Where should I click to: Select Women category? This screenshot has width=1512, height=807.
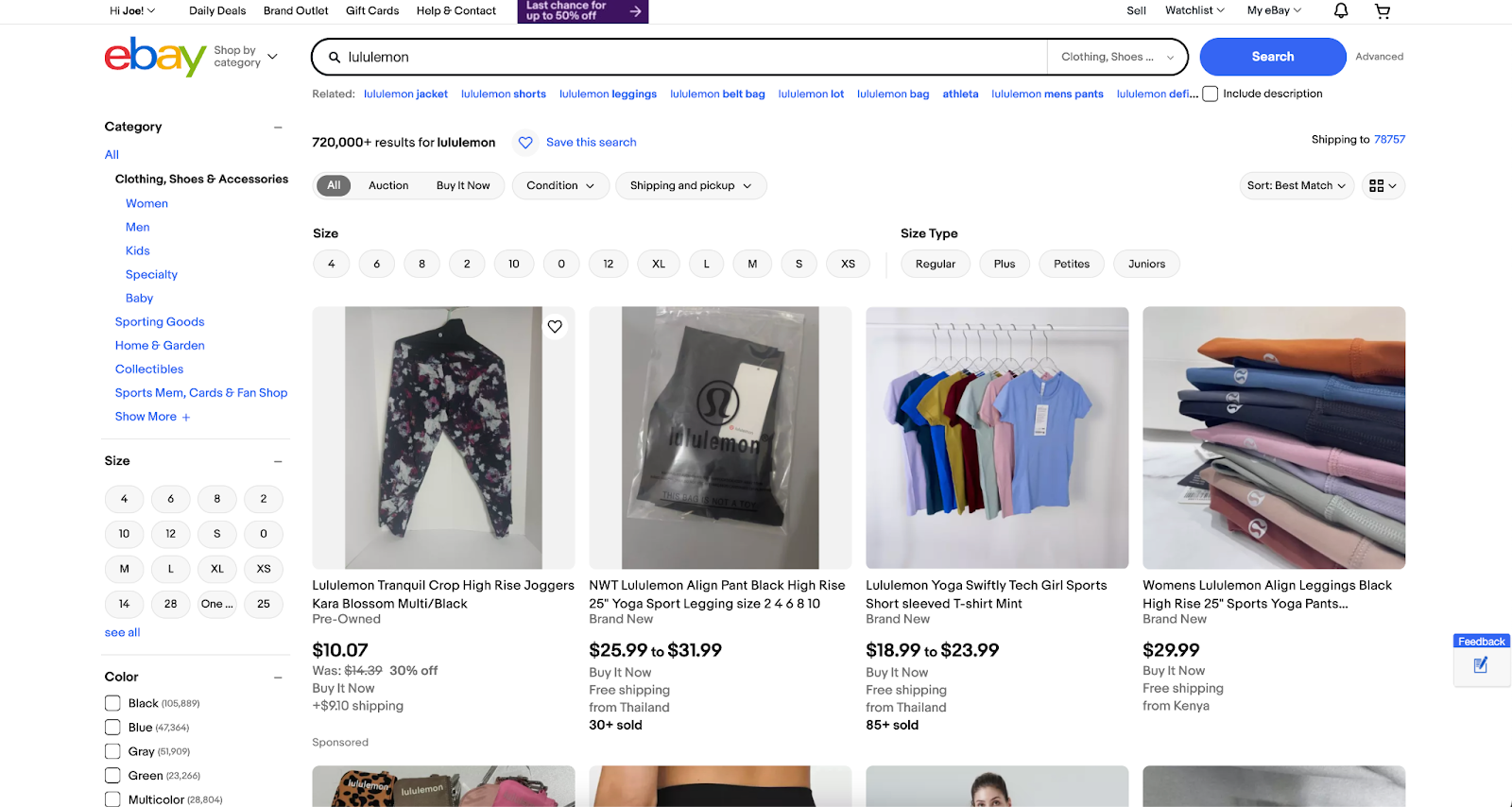click(146, 204)
